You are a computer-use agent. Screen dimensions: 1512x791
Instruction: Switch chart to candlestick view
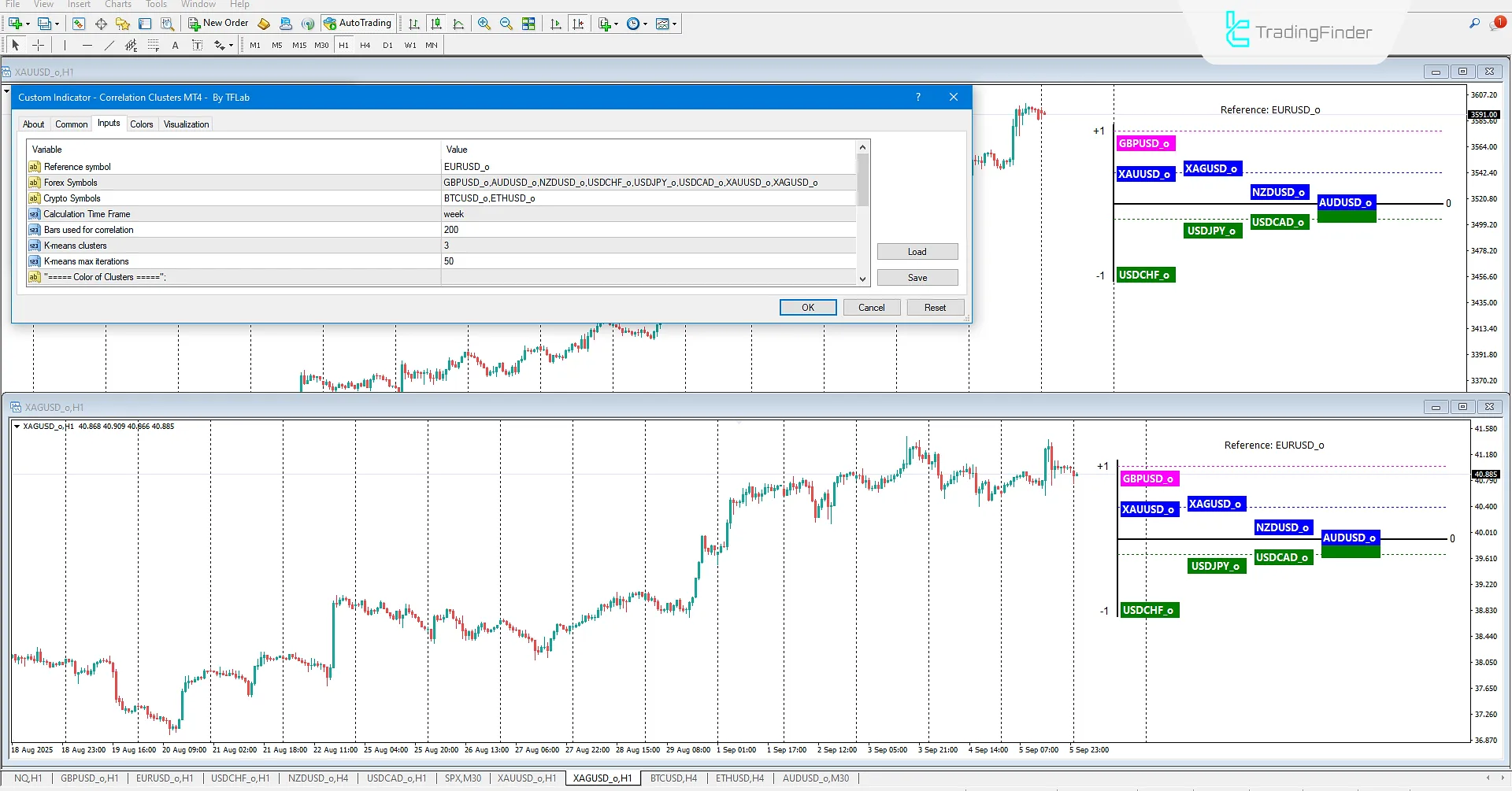pyautogui.click(x=436, y=24)
